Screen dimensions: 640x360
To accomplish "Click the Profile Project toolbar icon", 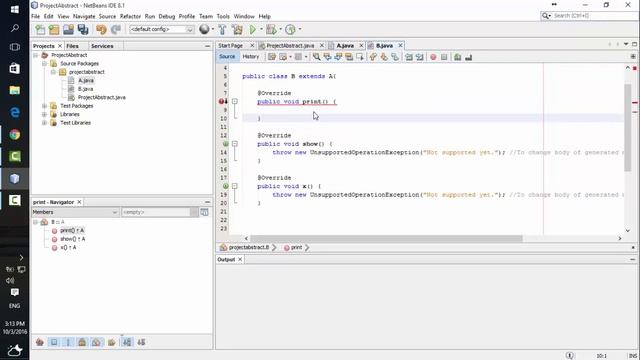I will click(x=290, y=29).
